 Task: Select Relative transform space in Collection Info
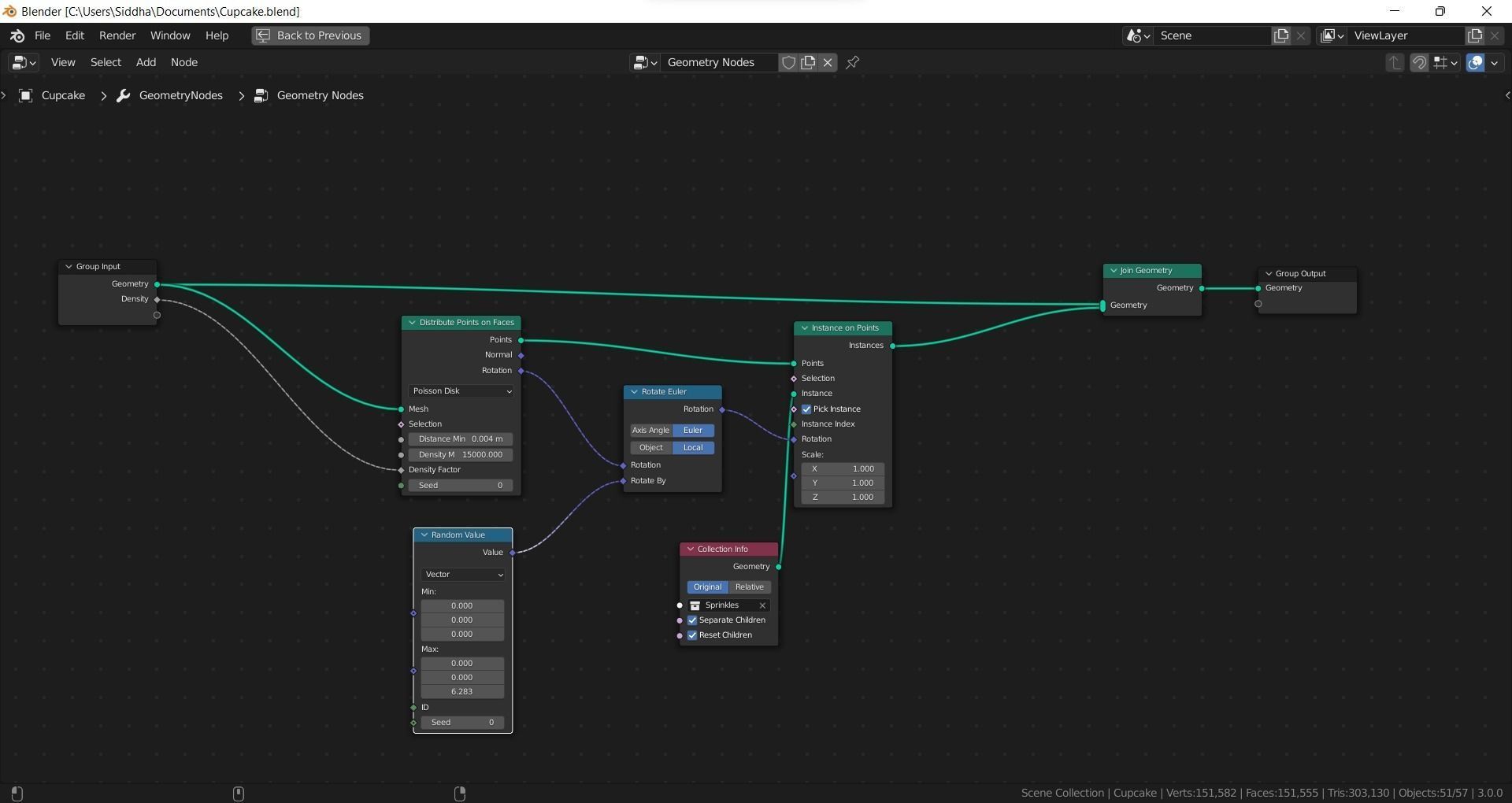tap(750, 587)
